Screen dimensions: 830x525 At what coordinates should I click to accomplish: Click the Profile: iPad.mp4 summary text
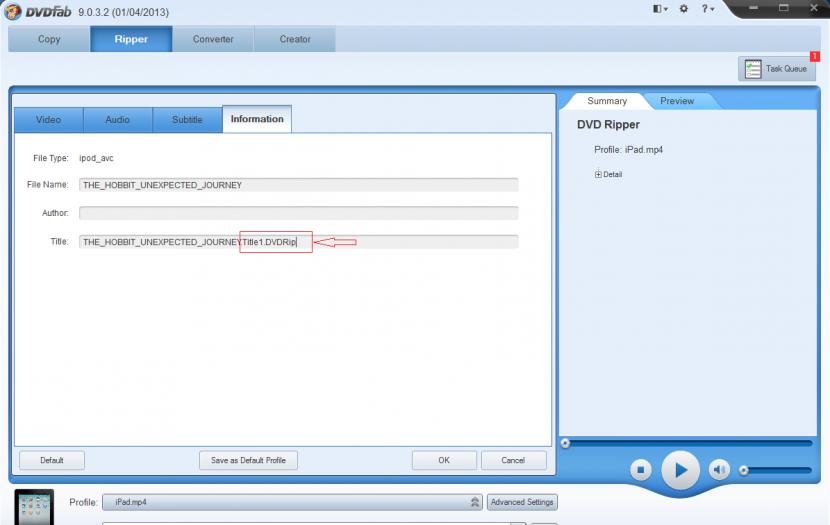pos(628,150)
